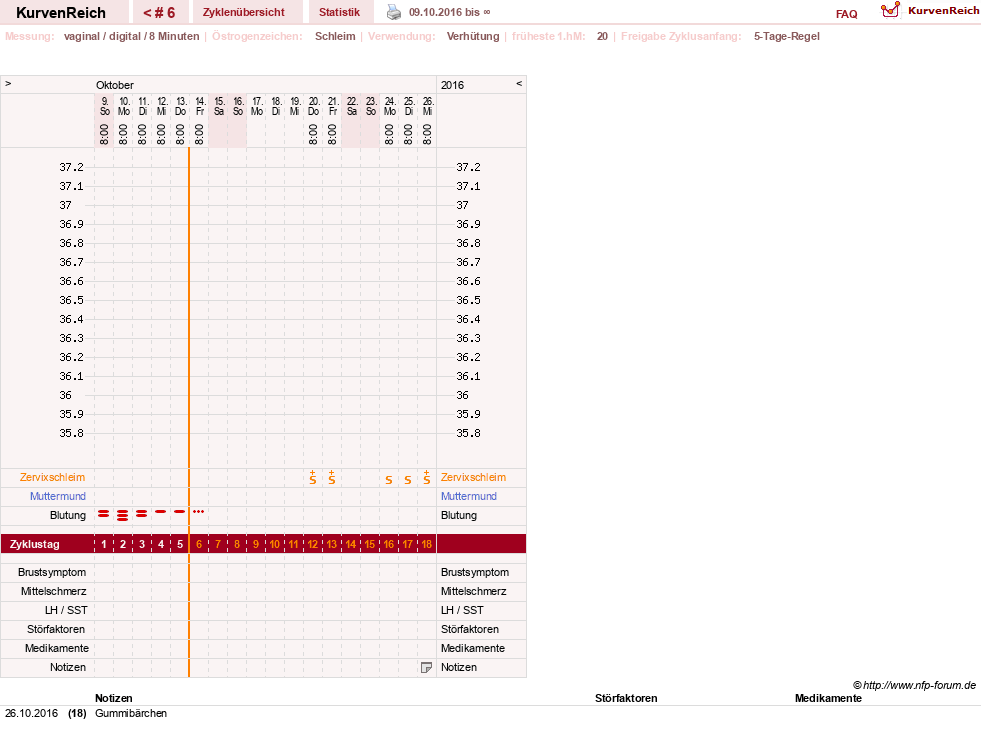
Task: Go to previous cycle via '< # 6'
Action: pyautogui.click(x=159, y=13)
